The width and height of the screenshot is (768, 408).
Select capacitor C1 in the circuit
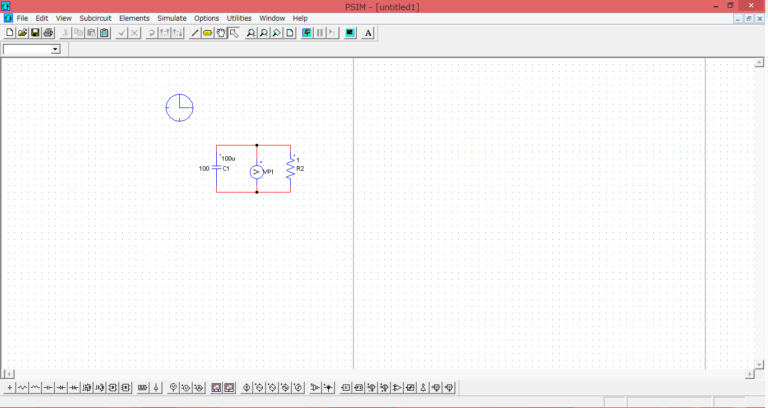click(x=216, y=168)
